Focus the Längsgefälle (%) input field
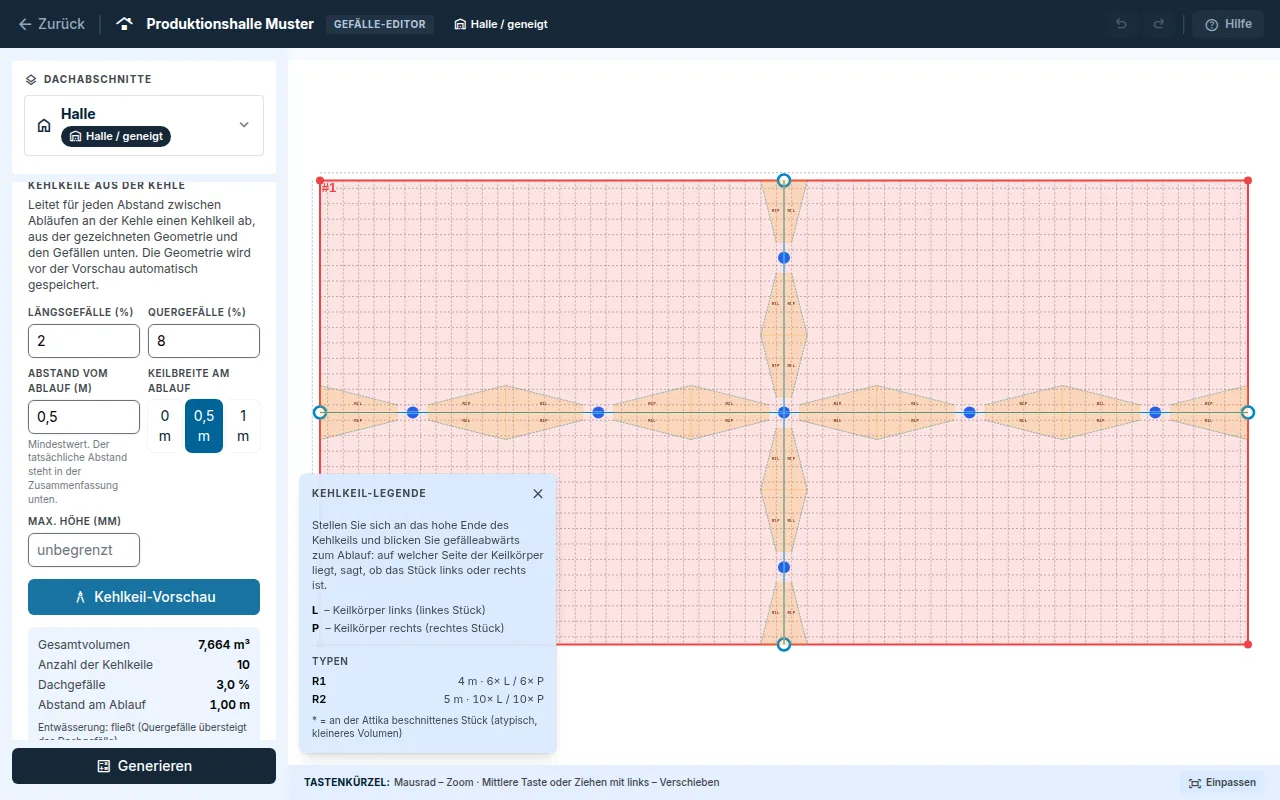 [84, 341]
